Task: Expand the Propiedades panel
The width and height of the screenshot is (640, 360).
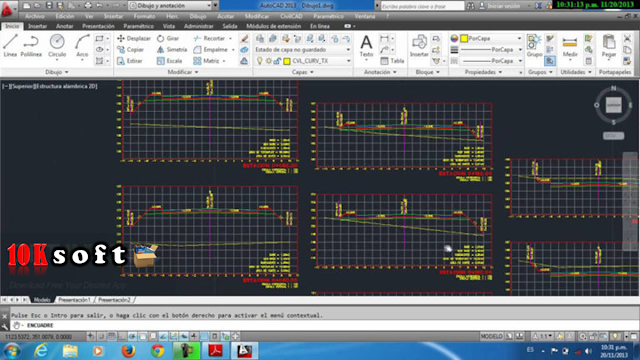Action: (483, 72)
